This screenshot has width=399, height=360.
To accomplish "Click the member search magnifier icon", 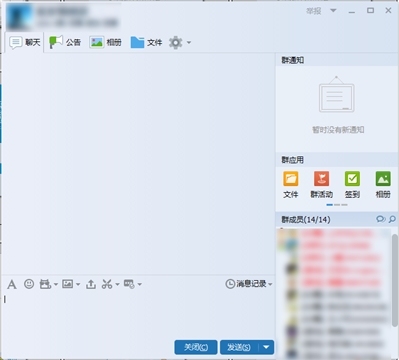I will tap(392, 219).
